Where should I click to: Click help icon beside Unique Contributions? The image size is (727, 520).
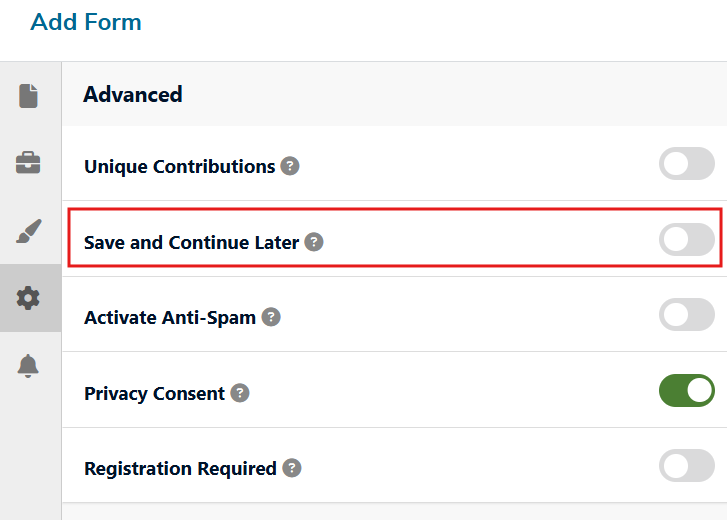pos(290,166)
